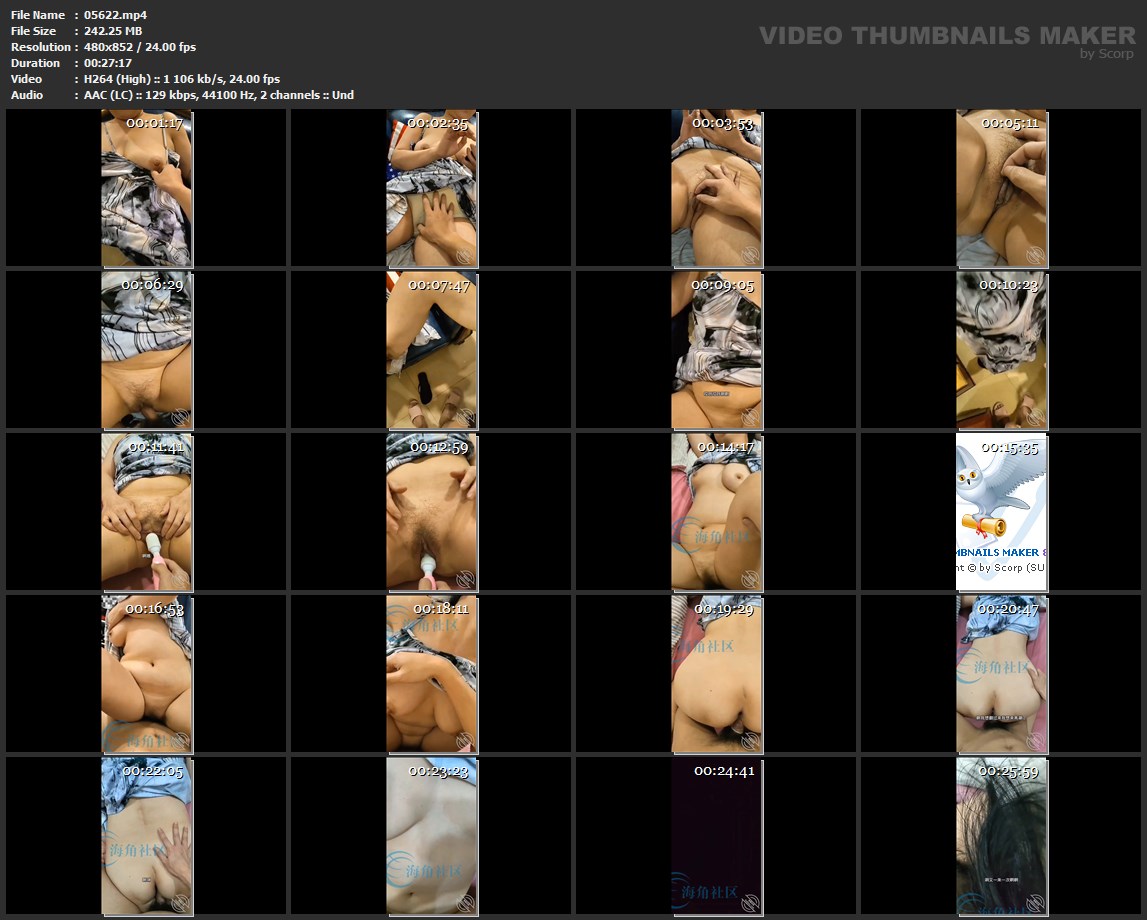
Task: Click the VIDEO THUMBNAILS MAKER title logo
Action: tap(946, 36)
